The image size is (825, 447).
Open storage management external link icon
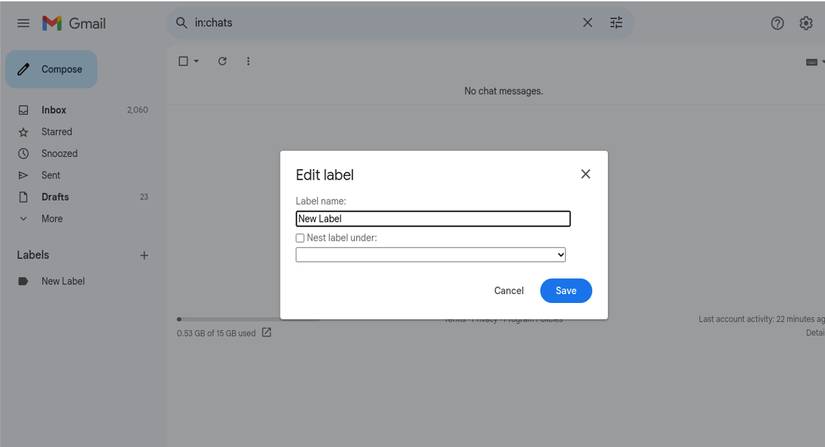click(267, 333)
